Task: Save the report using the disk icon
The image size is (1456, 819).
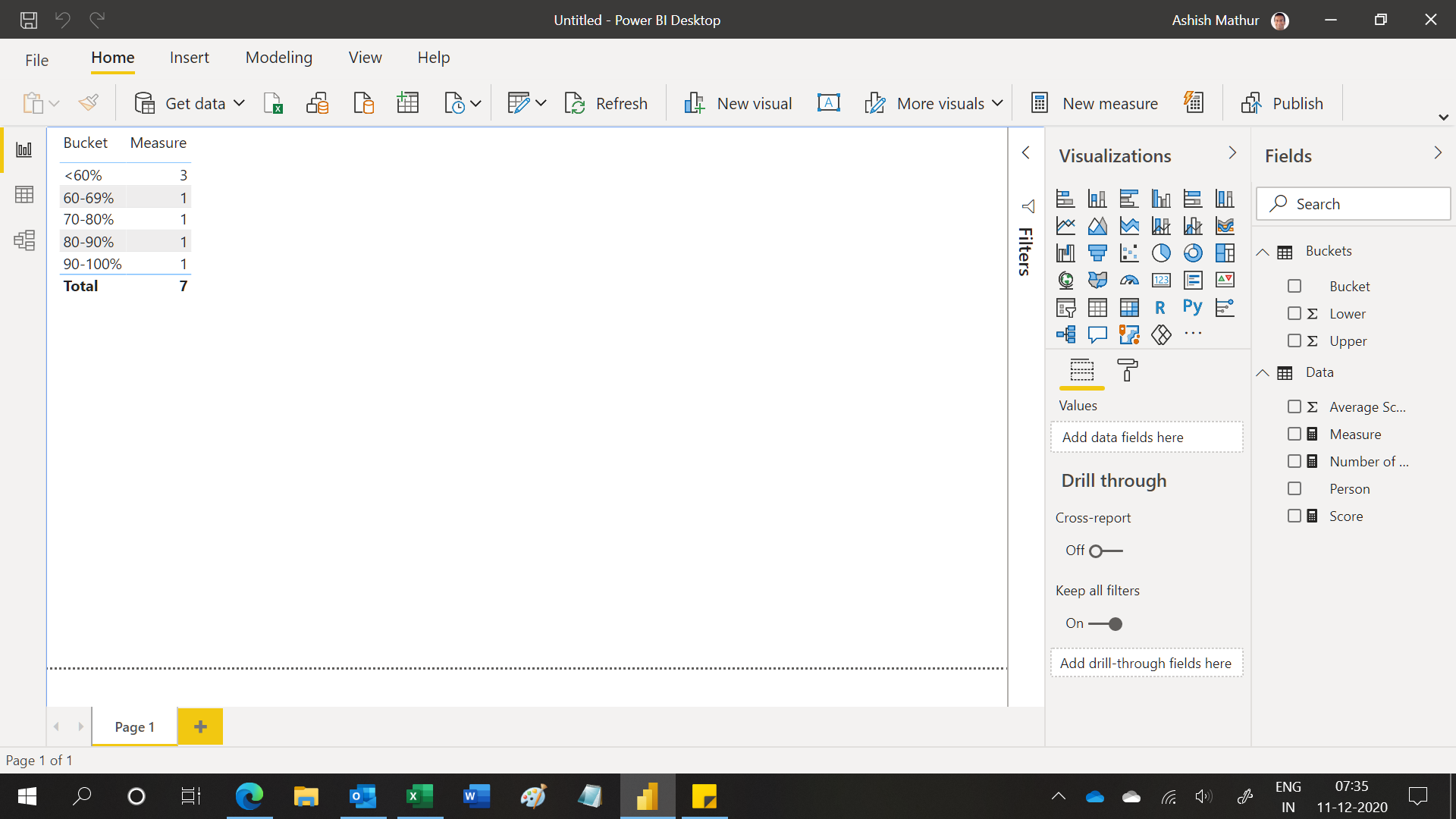Action: click(x=29, y=20)
